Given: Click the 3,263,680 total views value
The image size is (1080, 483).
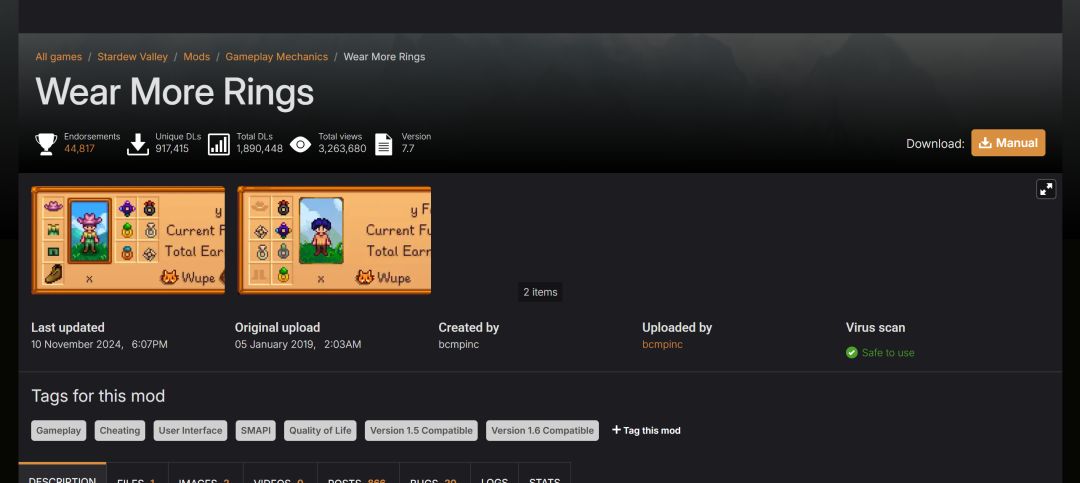Looking at the screenshot, I should tap(342, 149).
